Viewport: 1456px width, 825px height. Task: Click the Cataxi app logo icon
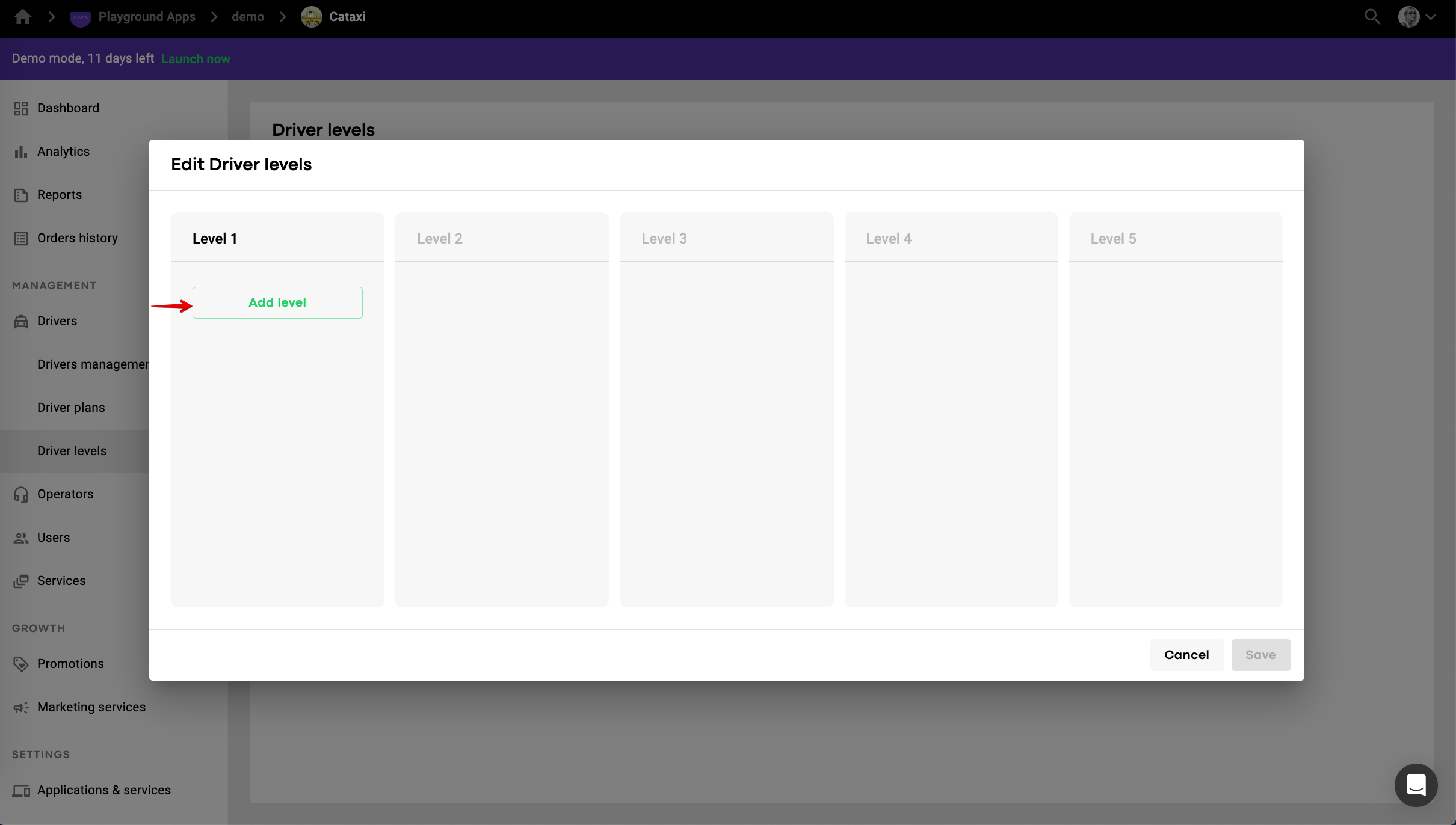(x=311, y=17)
